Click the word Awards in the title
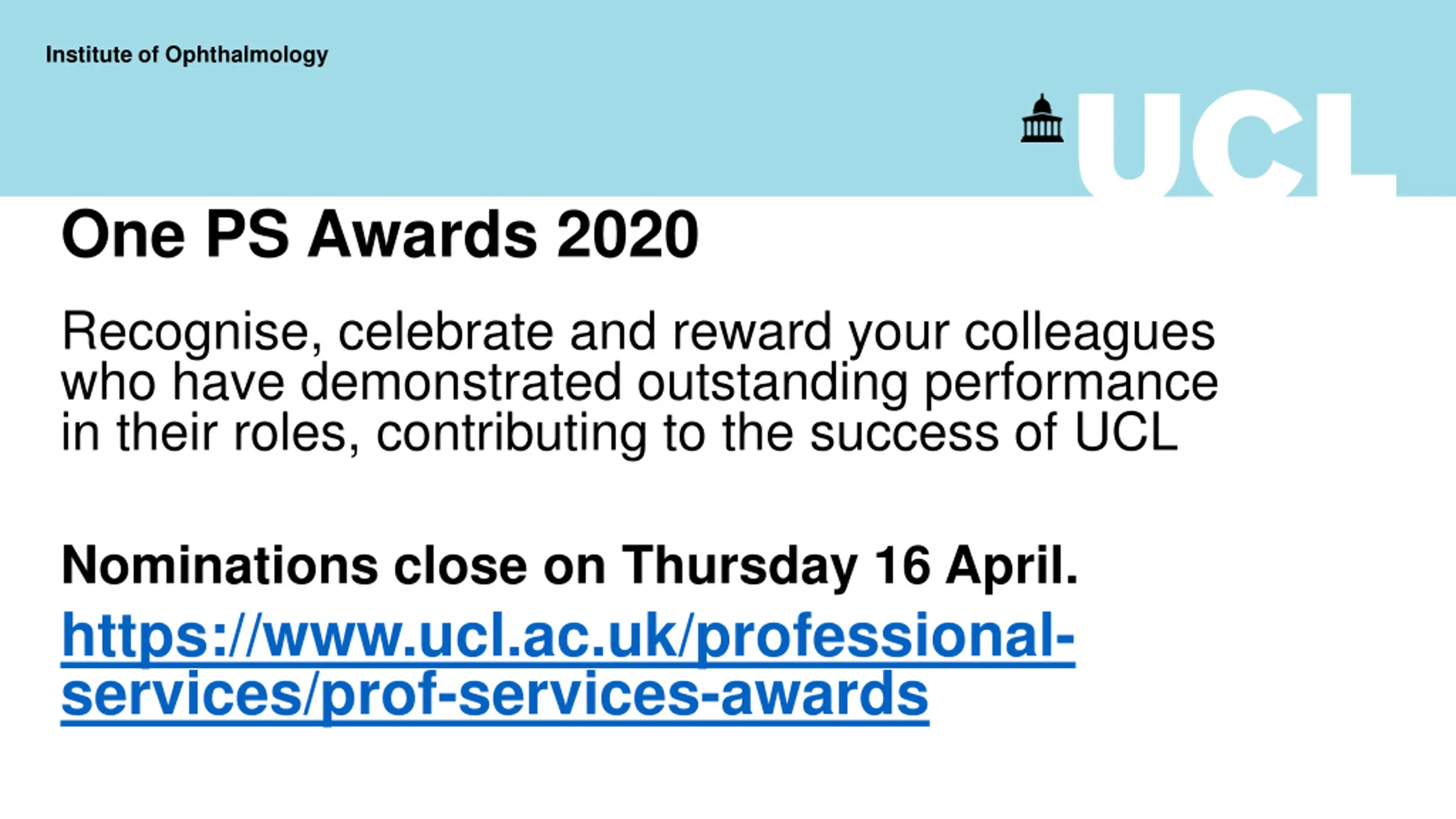 422,235
